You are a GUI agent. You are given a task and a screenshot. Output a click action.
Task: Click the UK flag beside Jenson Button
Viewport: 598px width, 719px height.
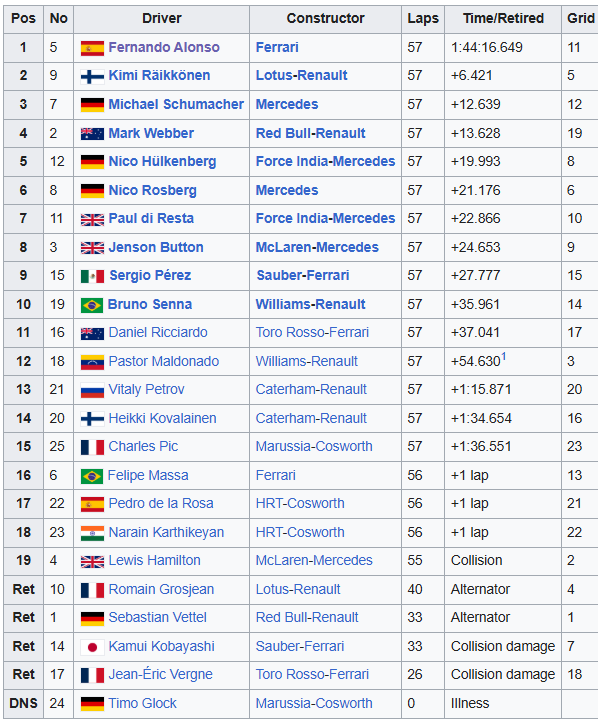coord(92,248)
